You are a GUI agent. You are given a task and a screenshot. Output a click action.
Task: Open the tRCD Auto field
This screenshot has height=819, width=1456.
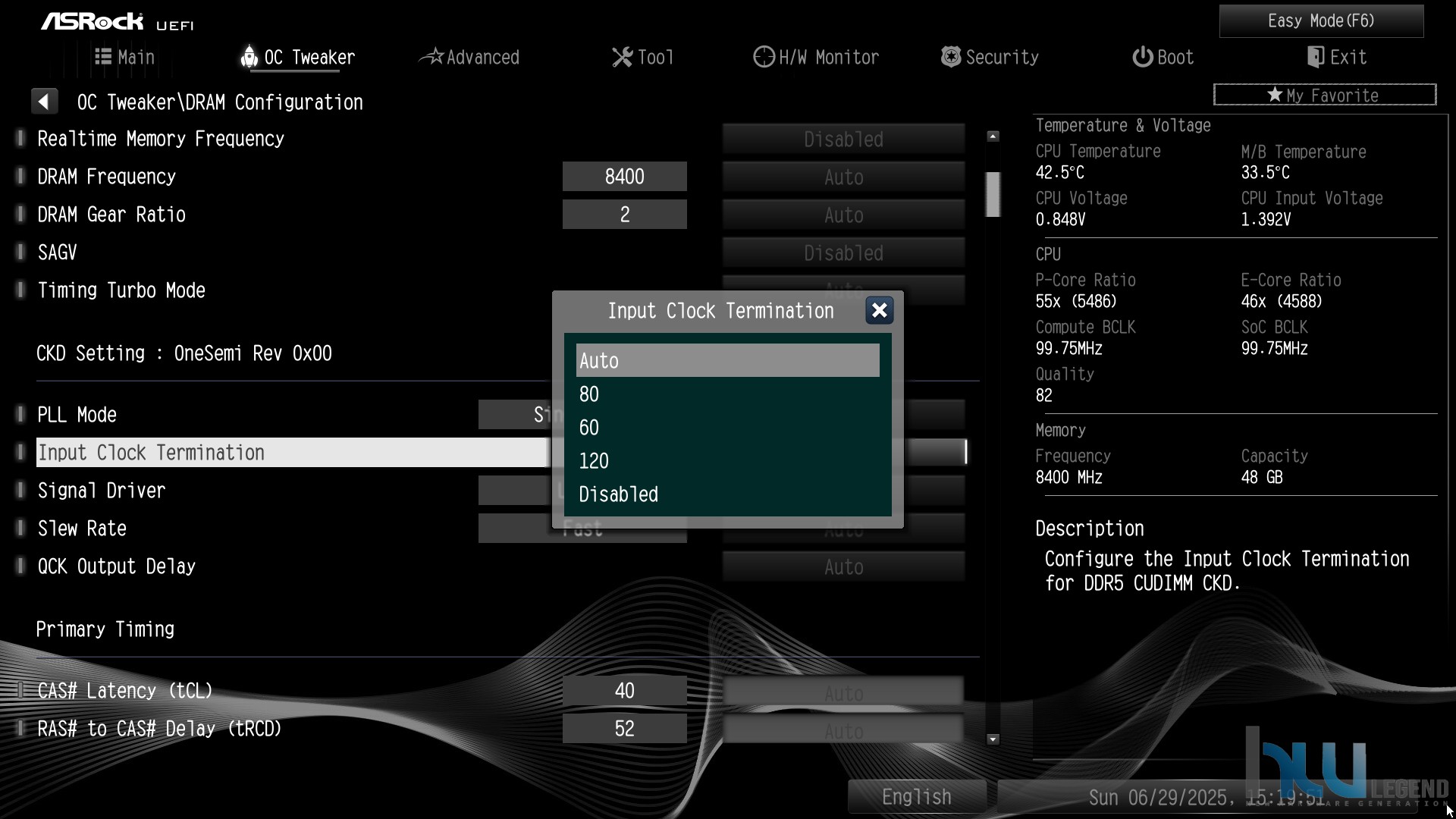click(843, 729)
